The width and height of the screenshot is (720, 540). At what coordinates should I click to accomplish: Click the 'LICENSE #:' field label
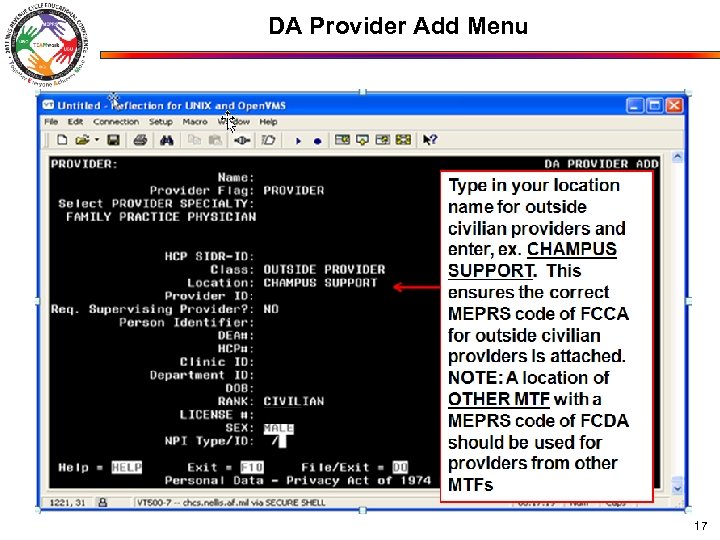coord(217,415)
